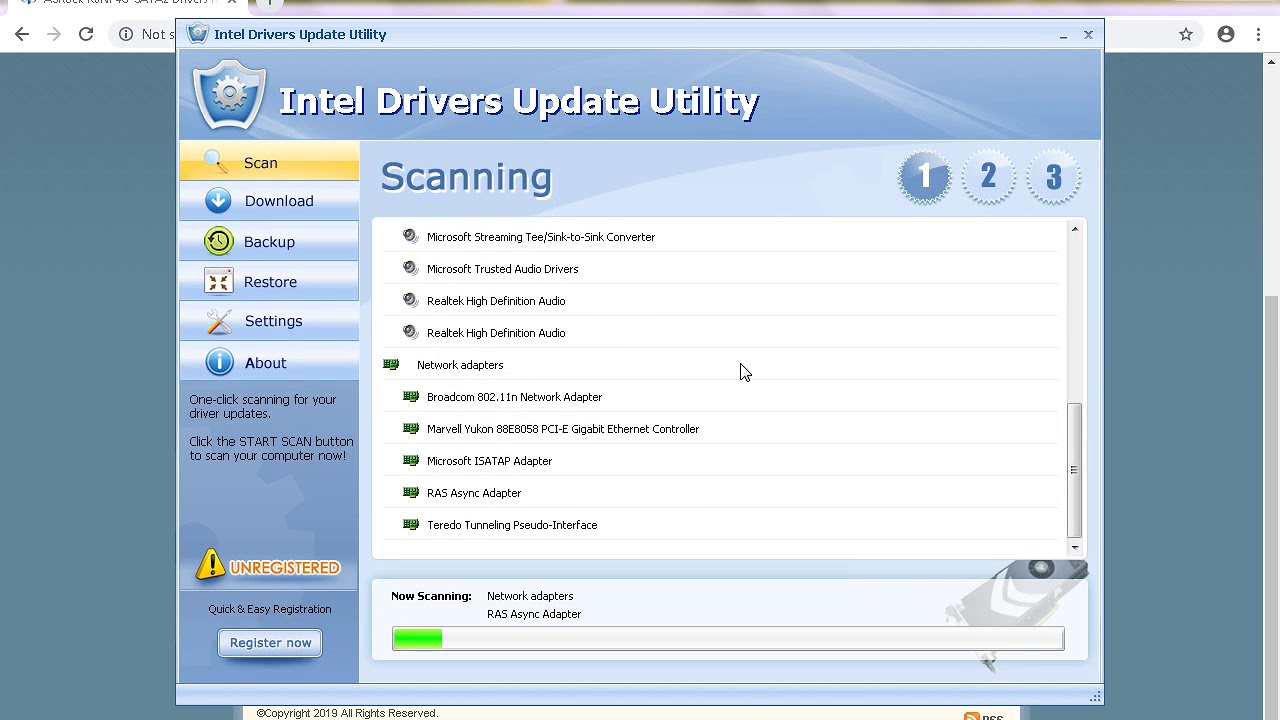1280x720 pixels.
Task: Click the Scan magnifier icon in sidebar
Action: coord(215,161)
